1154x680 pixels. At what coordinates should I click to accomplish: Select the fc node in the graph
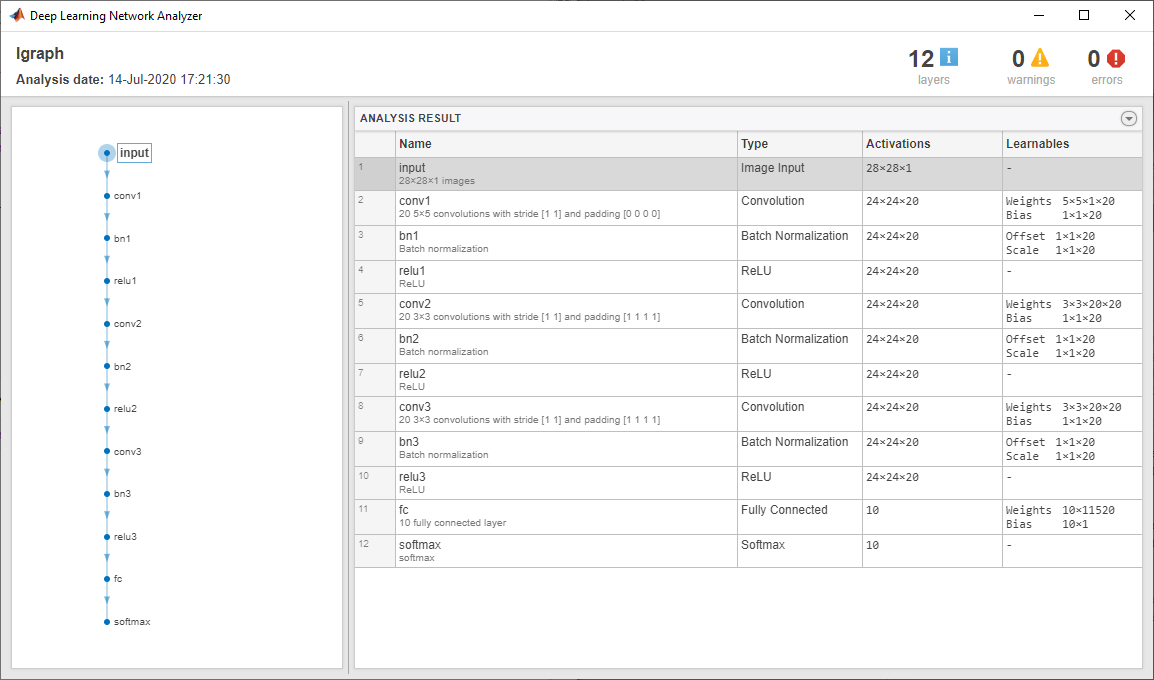tap(113, 579)
